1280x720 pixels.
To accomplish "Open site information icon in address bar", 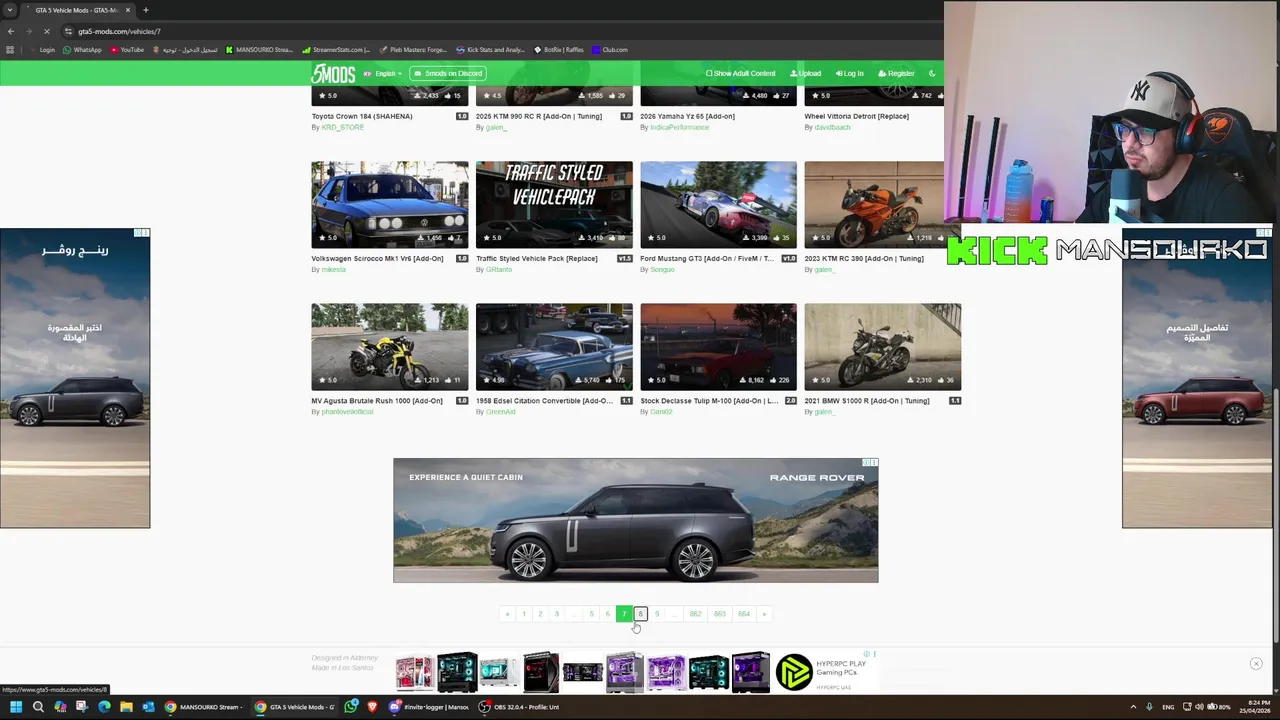I will [68, 31].
